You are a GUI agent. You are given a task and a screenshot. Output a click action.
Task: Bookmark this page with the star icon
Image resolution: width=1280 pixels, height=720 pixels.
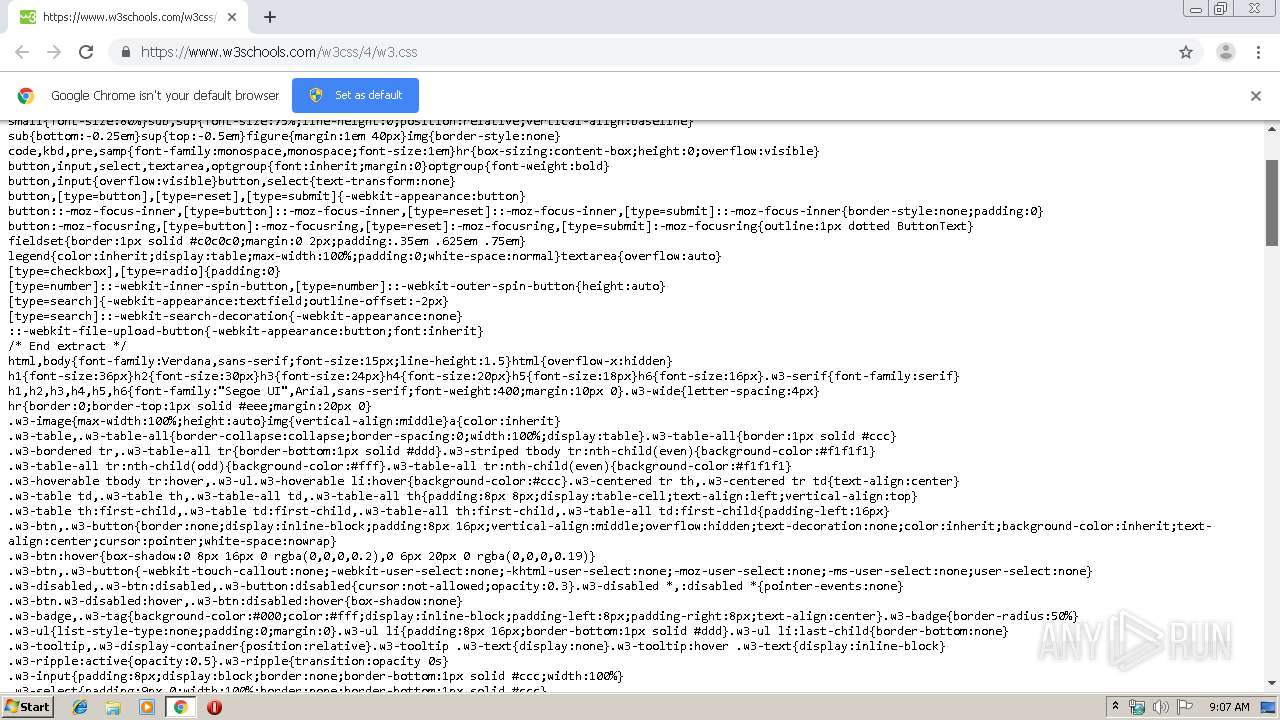coord(1186,52)
